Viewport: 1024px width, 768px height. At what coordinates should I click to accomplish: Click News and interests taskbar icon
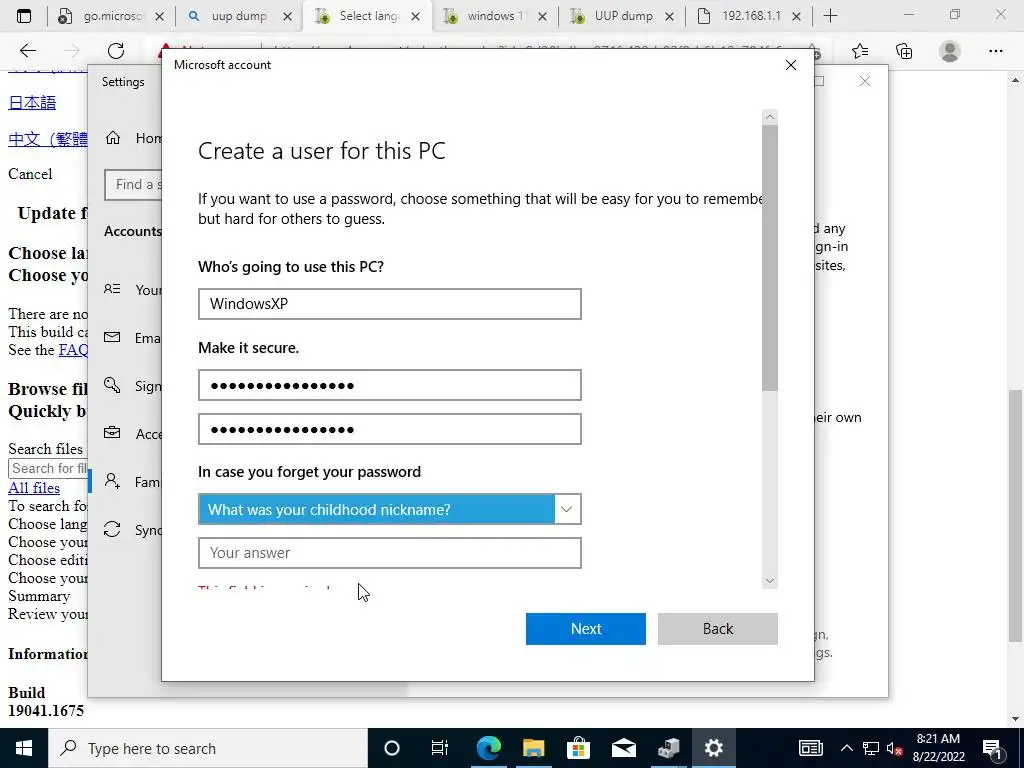[x=810, y=748]
